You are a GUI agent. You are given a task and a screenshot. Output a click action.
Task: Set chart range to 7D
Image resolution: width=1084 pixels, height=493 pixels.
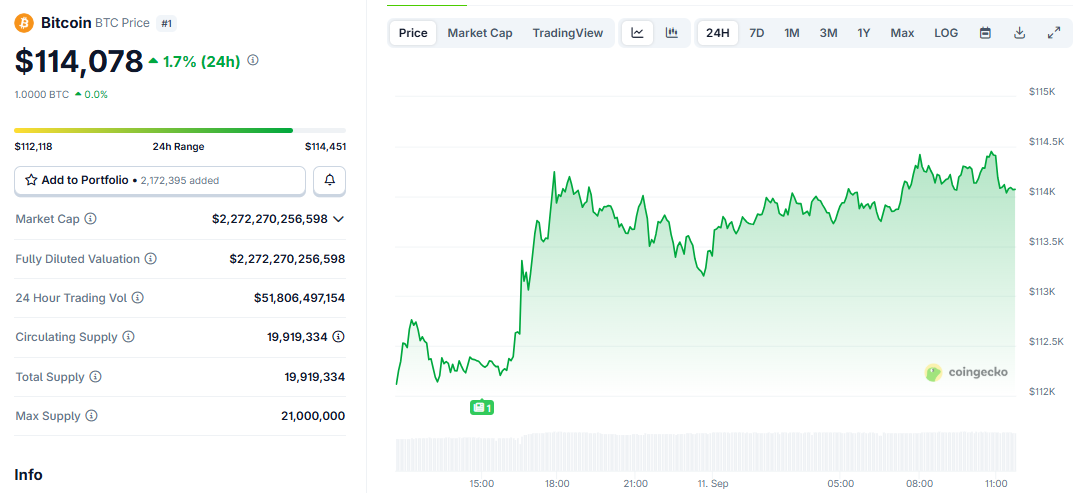(x=757, y=32)
